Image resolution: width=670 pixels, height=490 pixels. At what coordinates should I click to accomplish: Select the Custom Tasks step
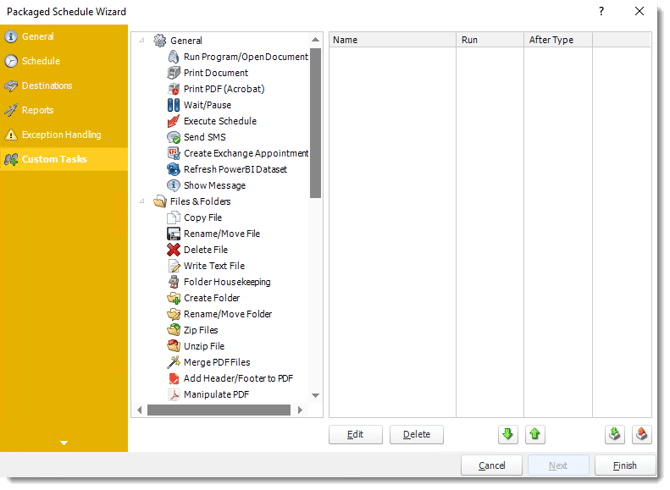pos(64,159)
